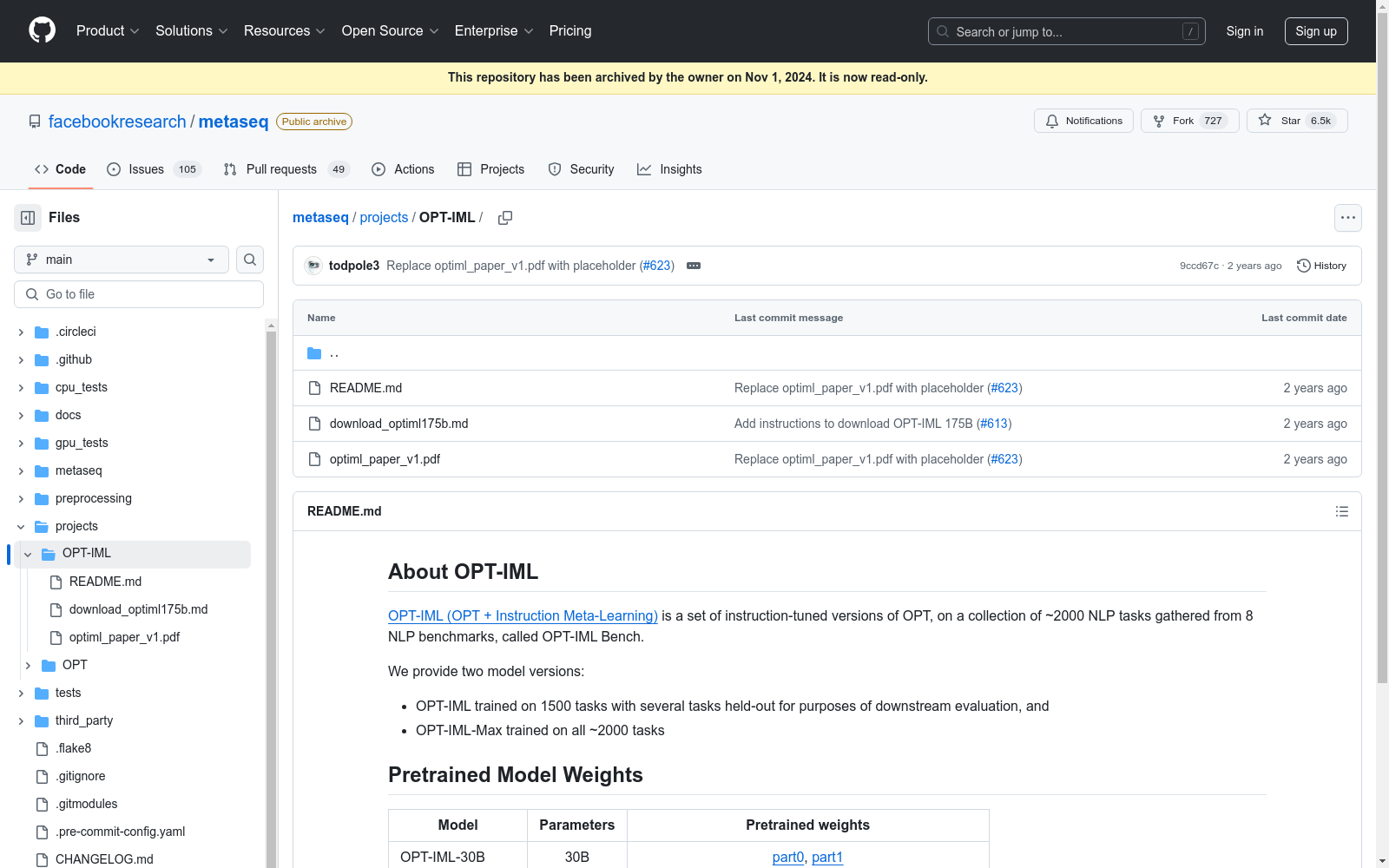The width and height of the screenshot is (1389, 868).
Task: Star the metaseq repository
Action: coord(1297,121)
